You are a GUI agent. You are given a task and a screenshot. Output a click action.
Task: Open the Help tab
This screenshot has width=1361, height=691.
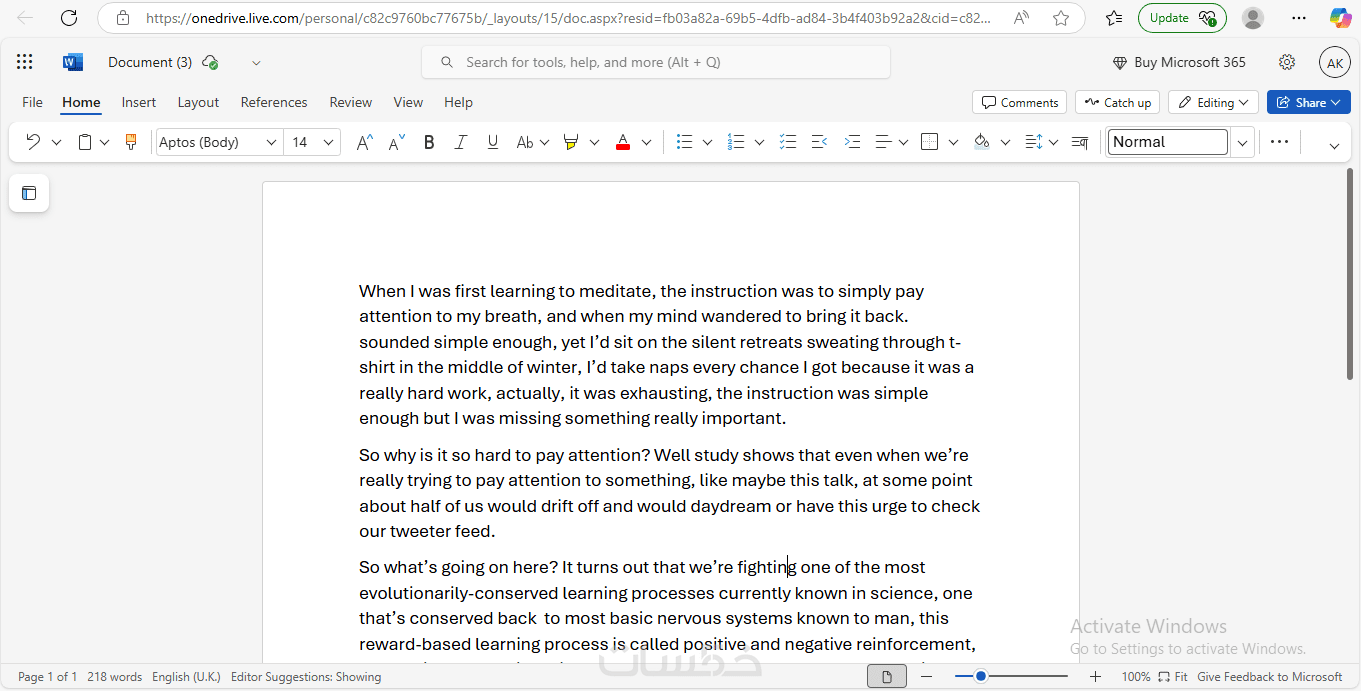click(458, 102)
